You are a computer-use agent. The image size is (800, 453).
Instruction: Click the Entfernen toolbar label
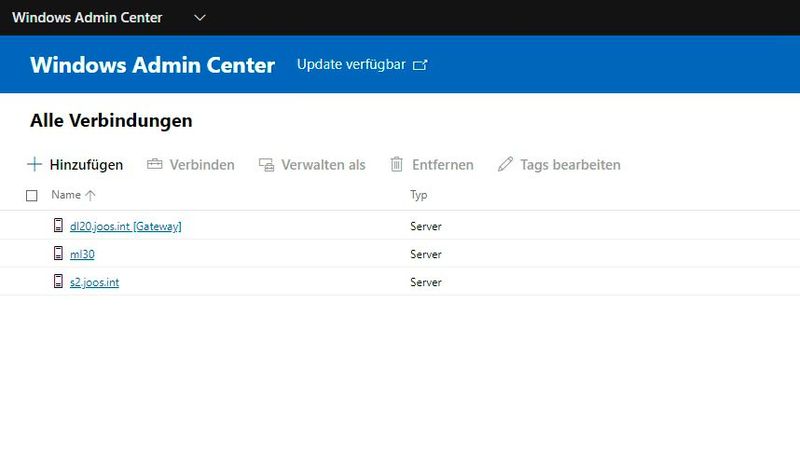point(443,165)
